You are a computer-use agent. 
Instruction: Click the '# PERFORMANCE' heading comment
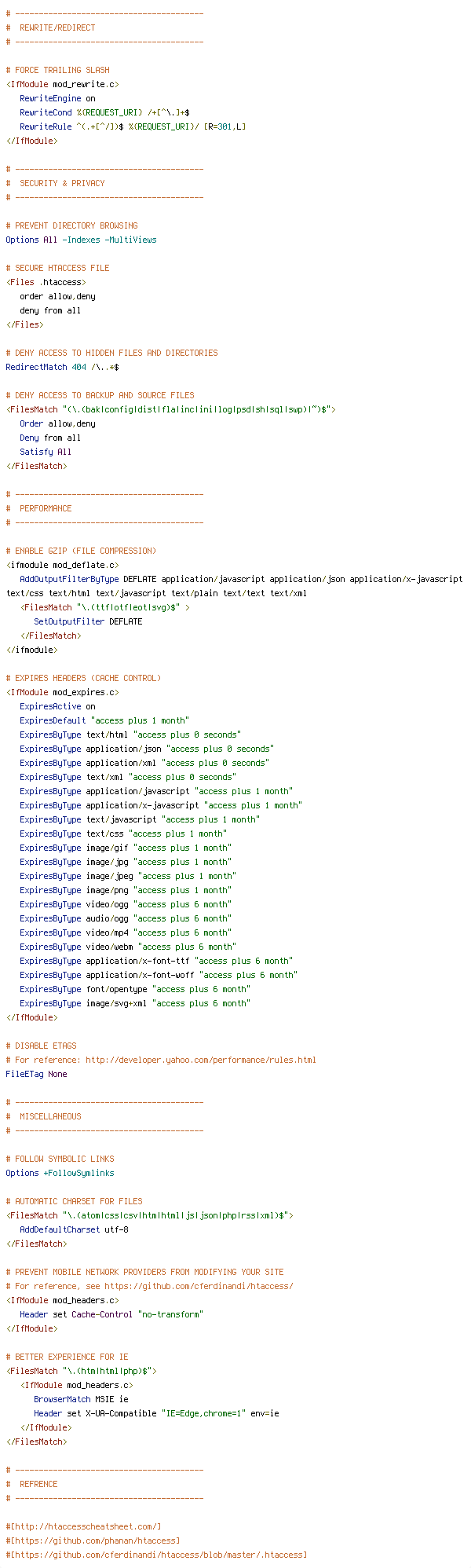pyautogui.click(x=38, y=508)
